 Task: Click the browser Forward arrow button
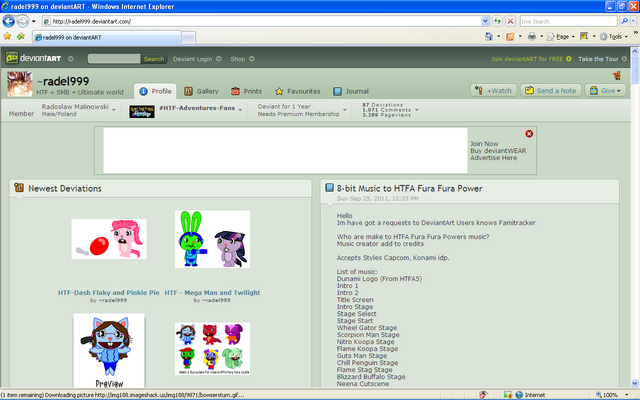23,21
